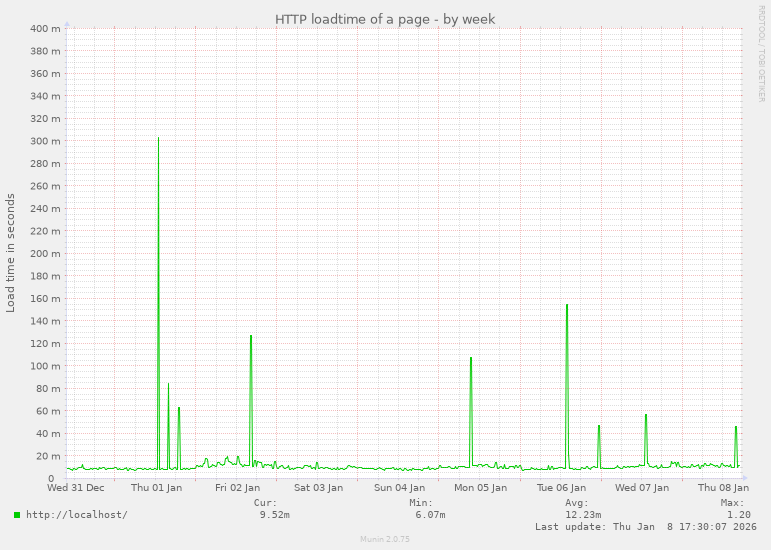Click the 'Avg:' column header
The image size is (771, 550).
577,503
